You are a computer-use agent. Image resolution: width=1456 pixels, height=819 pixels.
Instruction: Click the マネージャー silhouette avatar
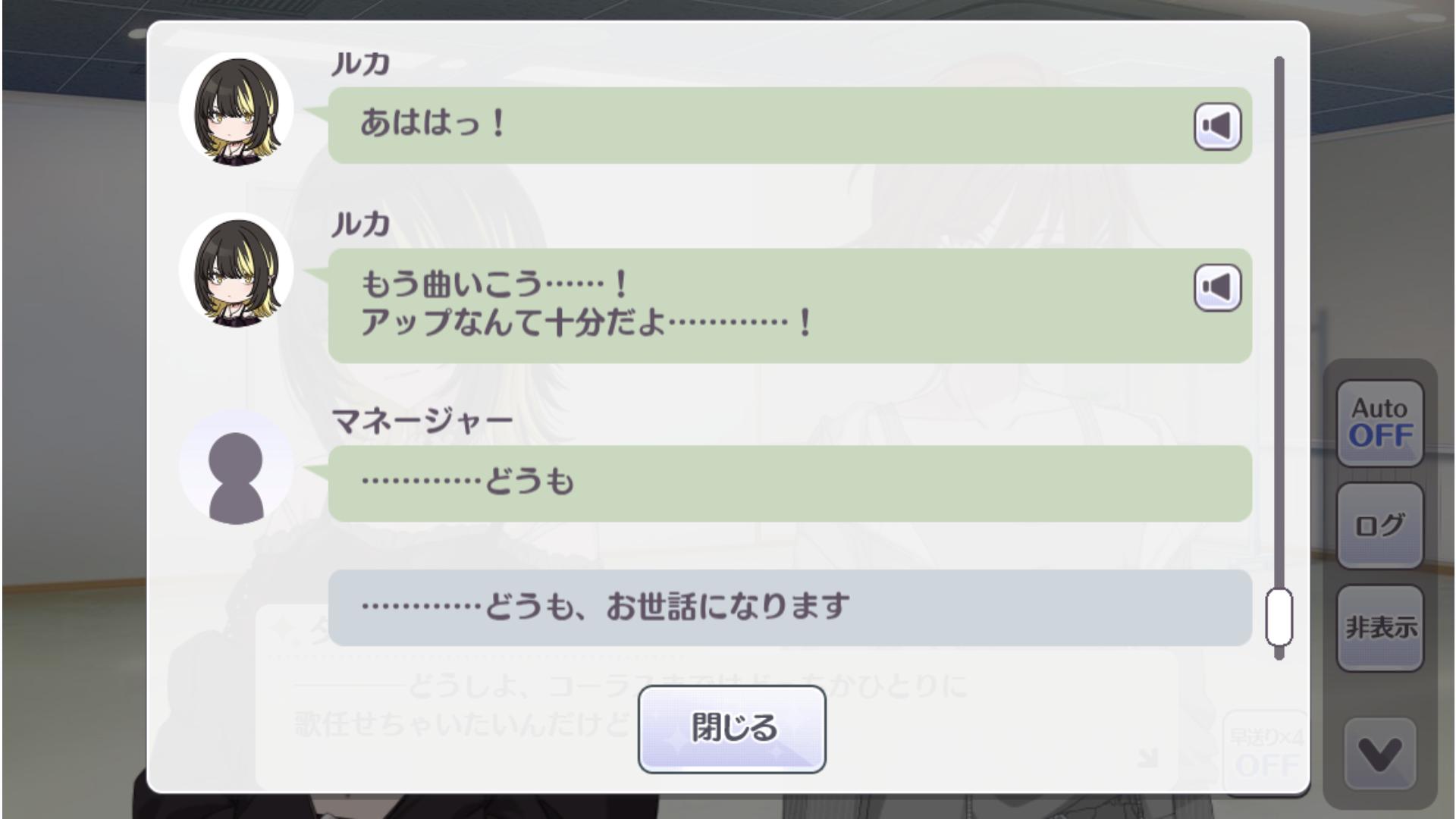(x=237, y=467)
